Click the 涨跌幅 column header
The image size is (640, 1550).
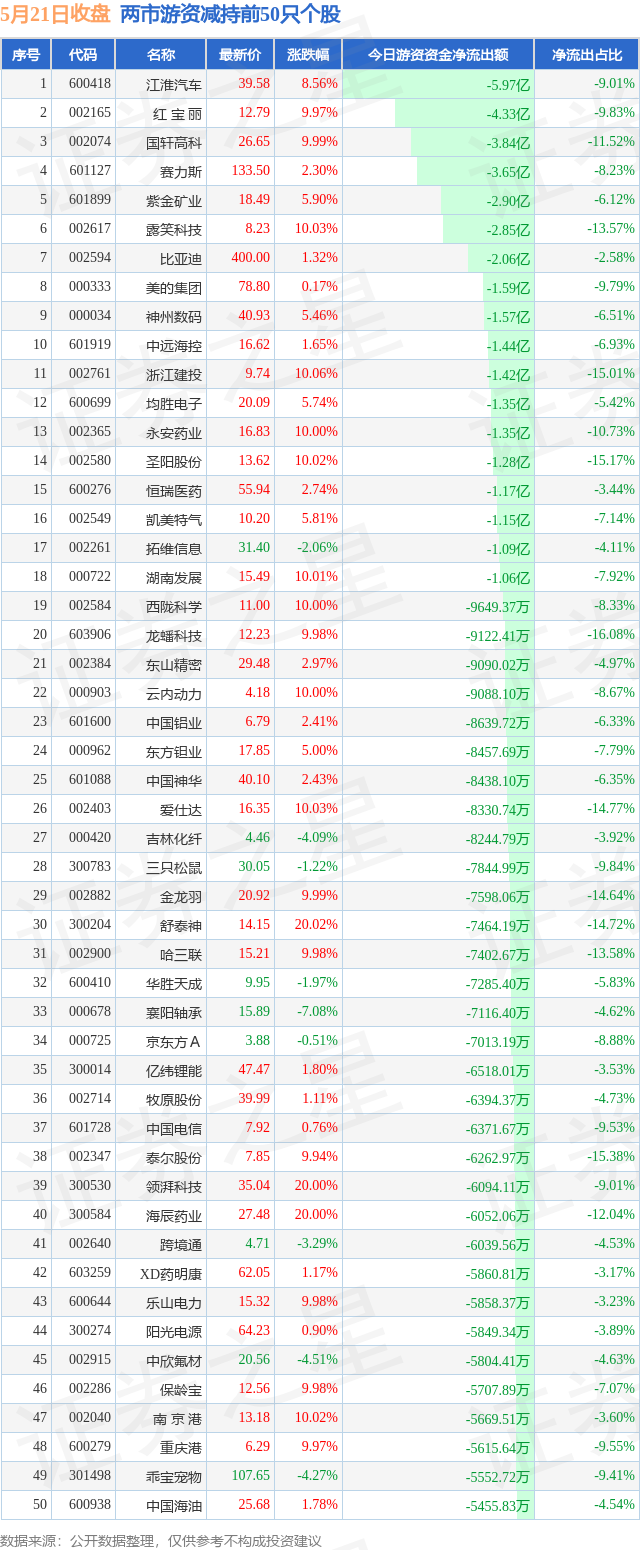(307, 55)
